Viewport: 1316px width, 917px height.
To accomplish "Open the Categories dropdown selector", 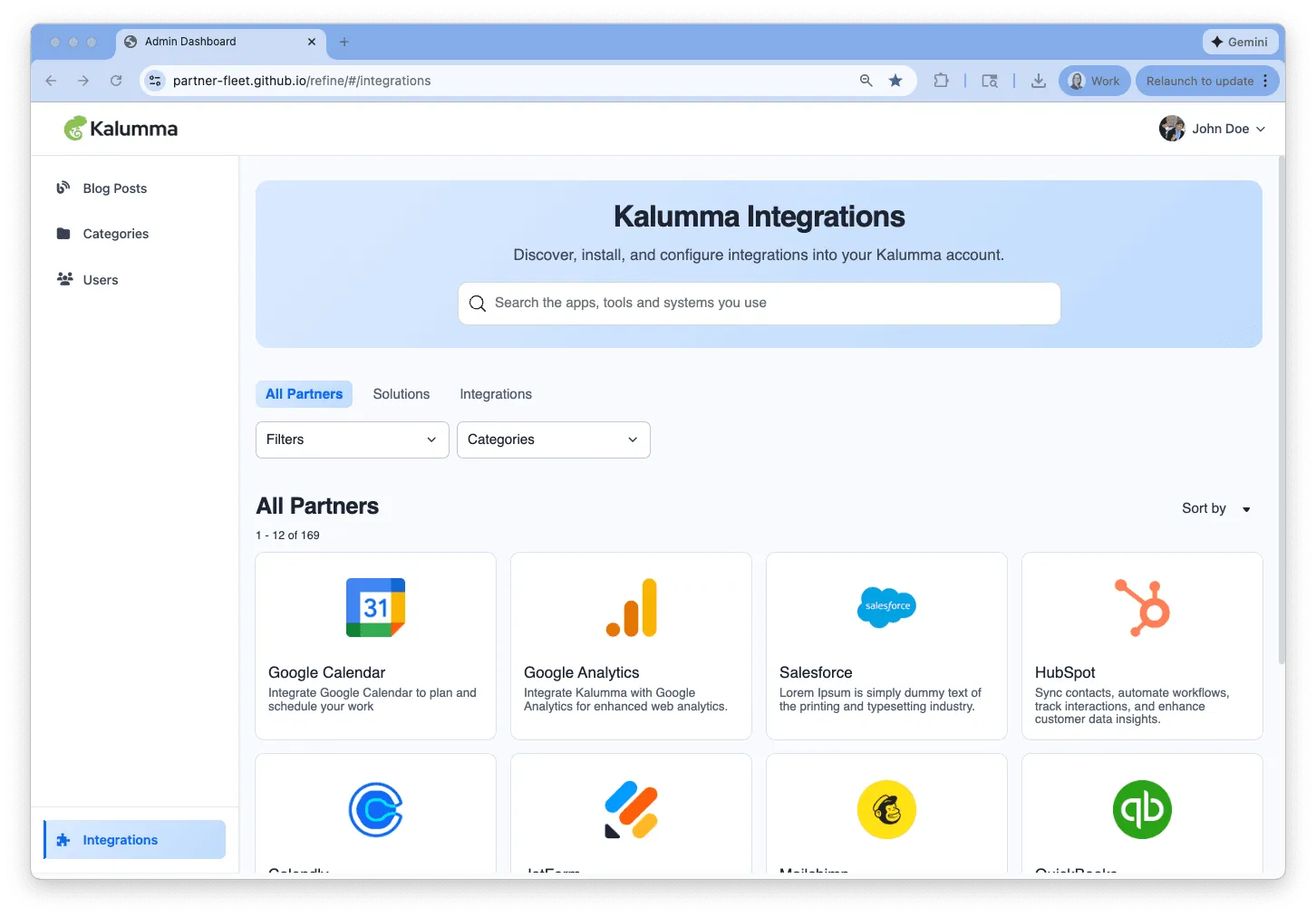I will coord(554,439).
